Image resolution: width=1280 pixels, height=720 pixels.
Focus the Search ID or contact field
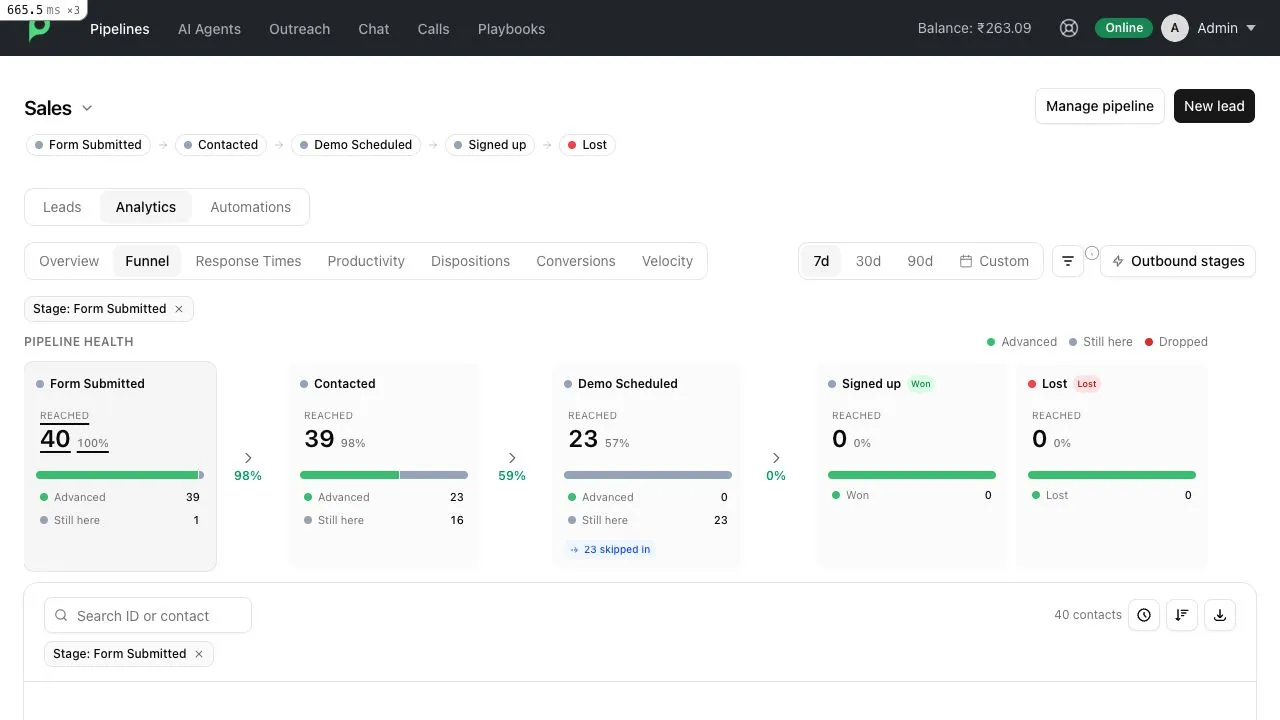point(148,615)
